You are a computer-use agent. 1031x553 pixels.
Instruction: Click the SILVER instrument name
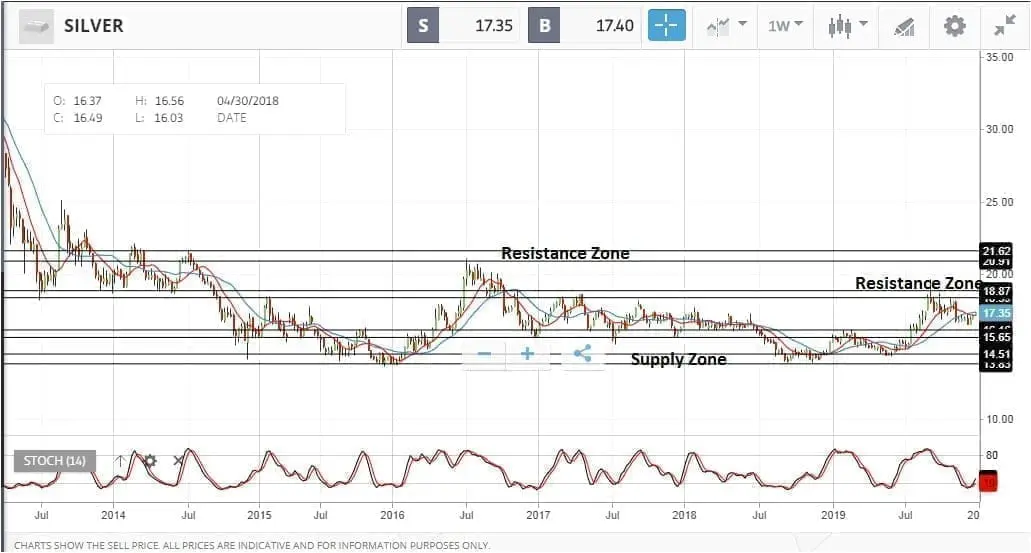coord(93,26)
